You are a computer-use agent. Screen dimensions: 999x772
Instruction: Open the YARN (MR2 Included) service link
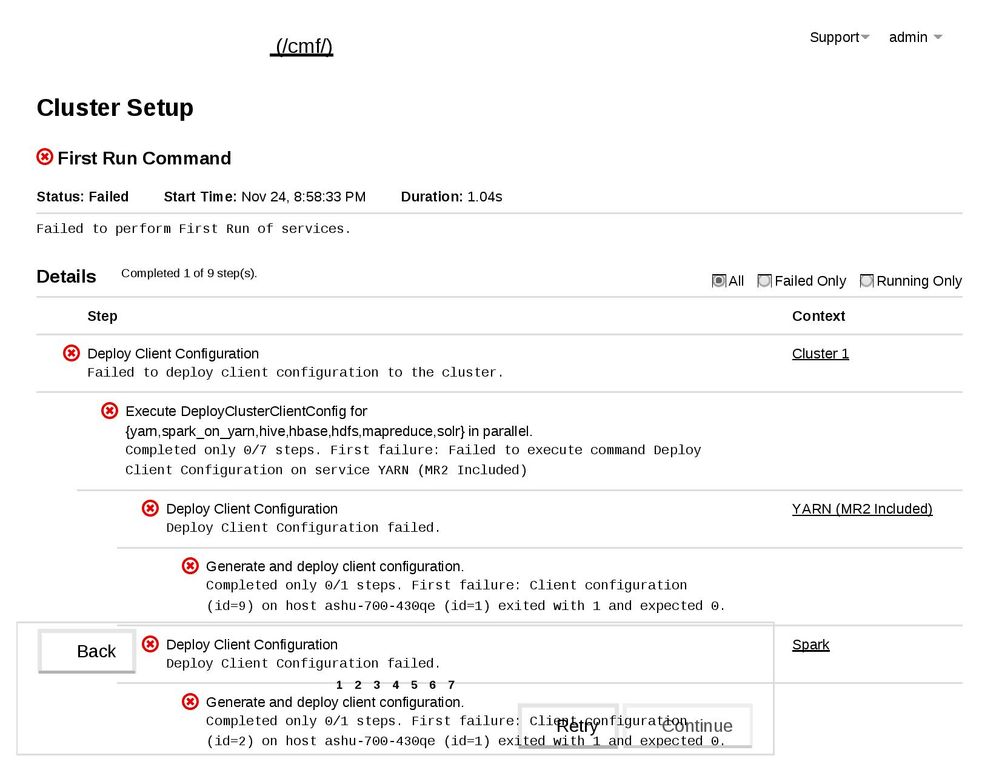(x=862, y=508)
